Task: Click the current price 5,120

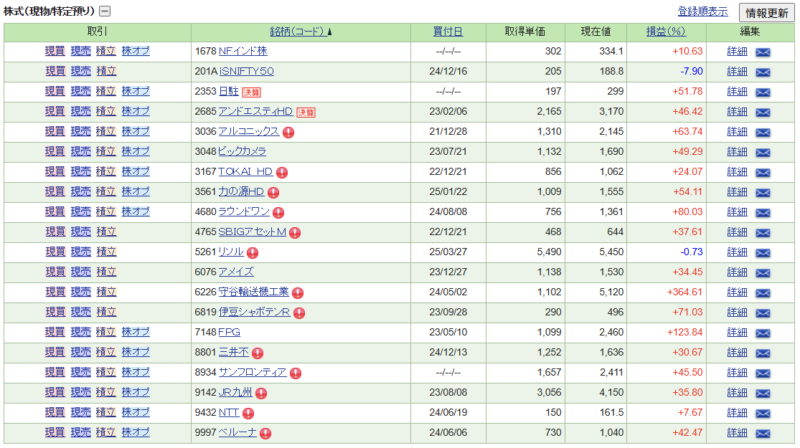Action: pyautogui.click(x=611, y=292)
